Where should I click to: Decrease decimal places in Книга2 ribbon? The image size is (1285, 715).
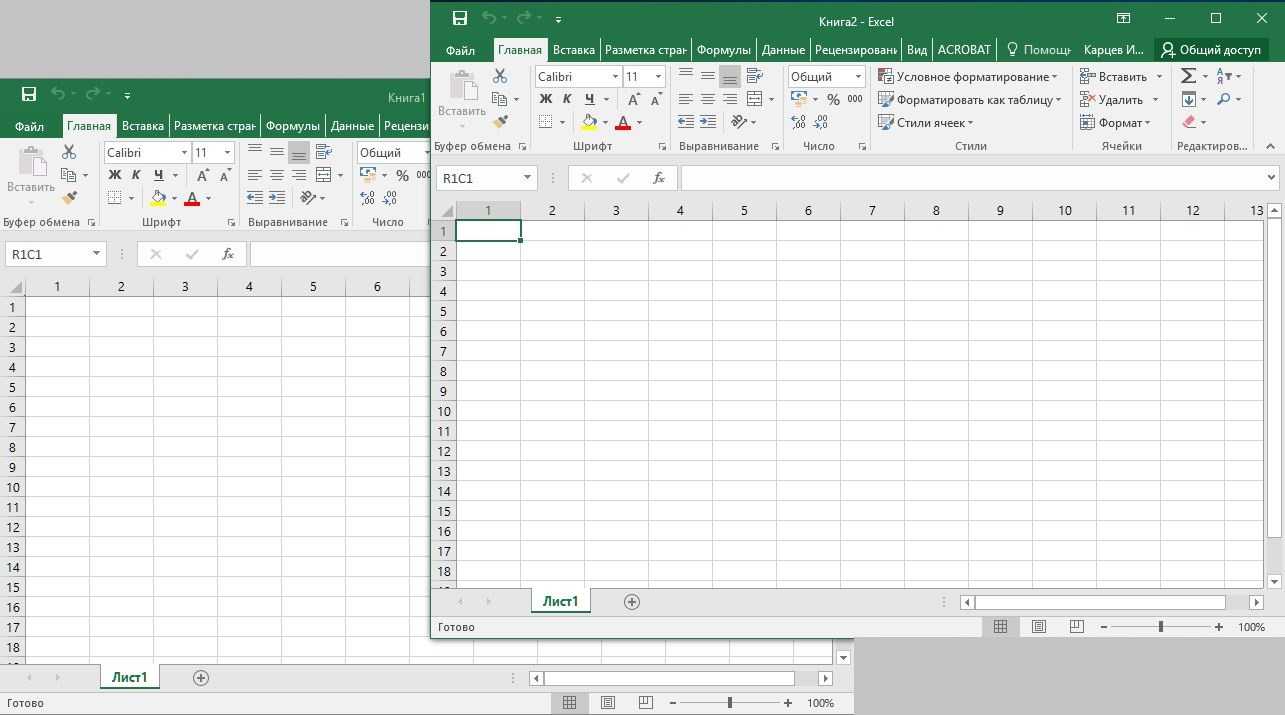822,122
